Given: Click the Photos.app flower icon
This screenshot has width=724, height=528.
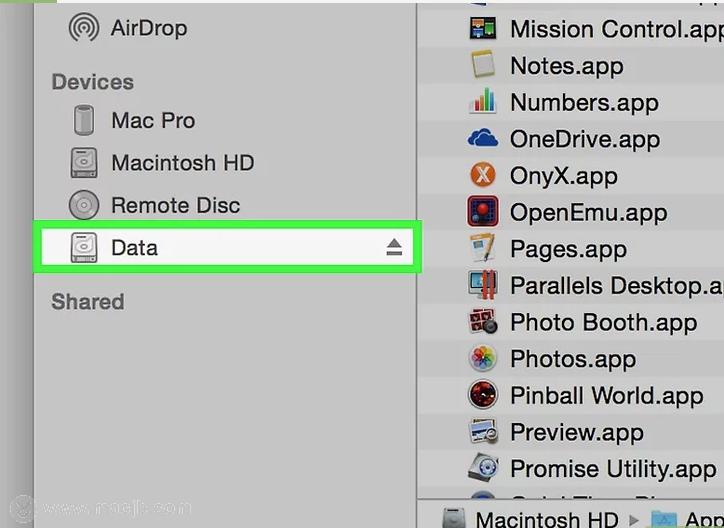Looking at the screenshot, I should 483,359.
